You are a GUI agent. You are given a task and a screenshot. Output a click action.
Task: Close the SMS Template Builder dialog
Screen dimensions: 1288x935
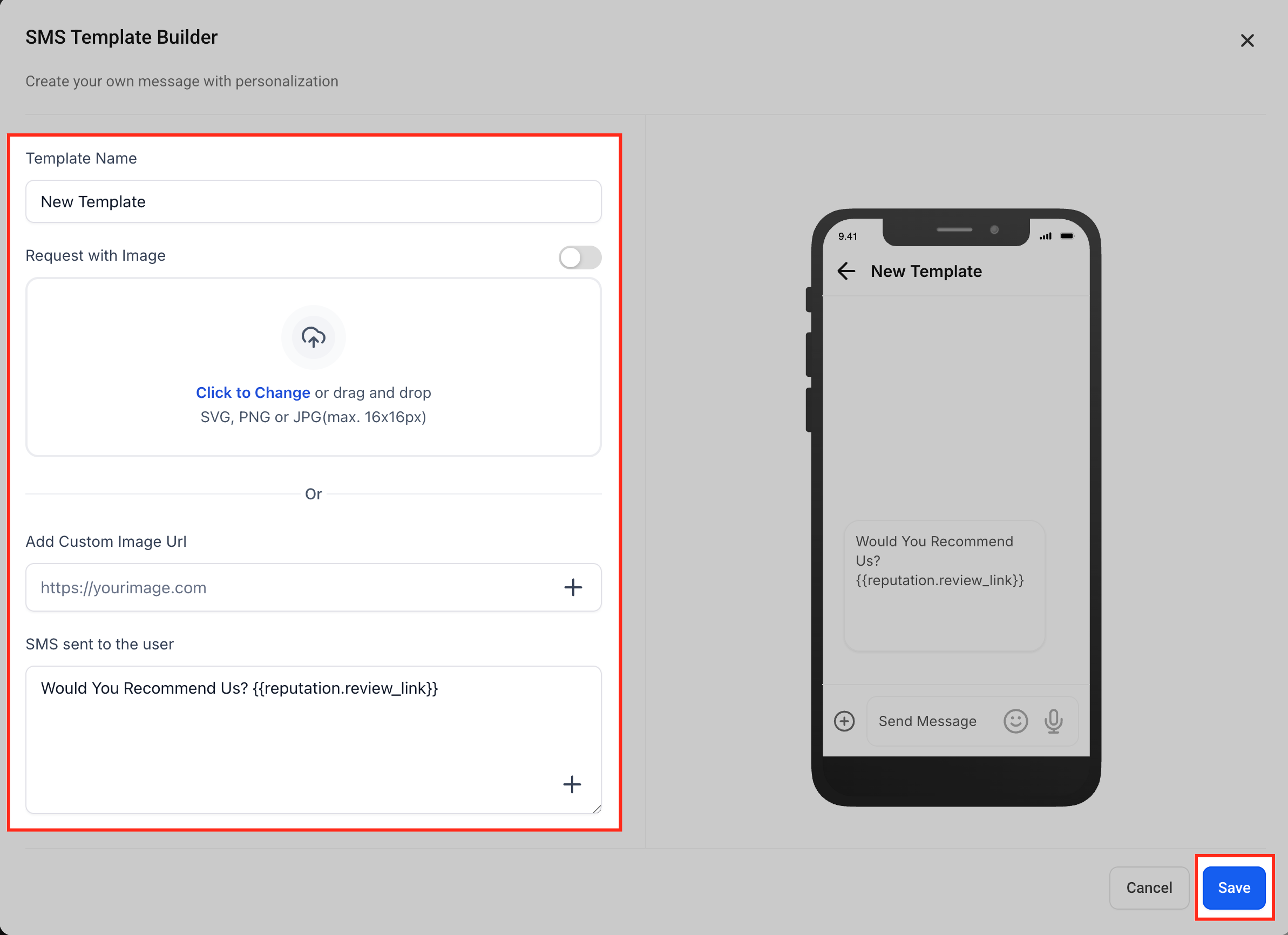[x=1247, y=40]
